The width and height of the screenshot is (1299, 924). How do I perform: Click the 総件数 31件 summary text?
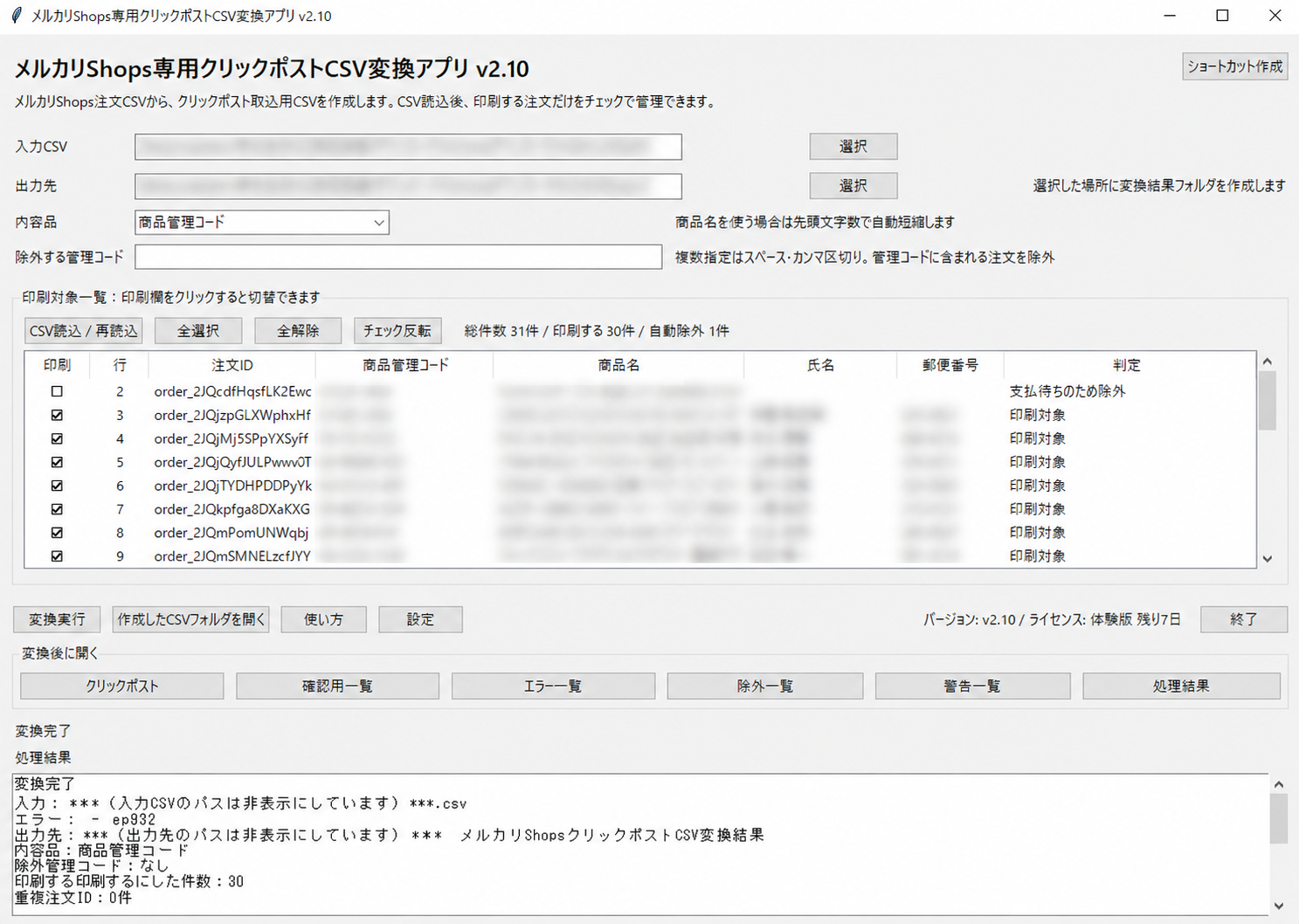tap(501, 331)
